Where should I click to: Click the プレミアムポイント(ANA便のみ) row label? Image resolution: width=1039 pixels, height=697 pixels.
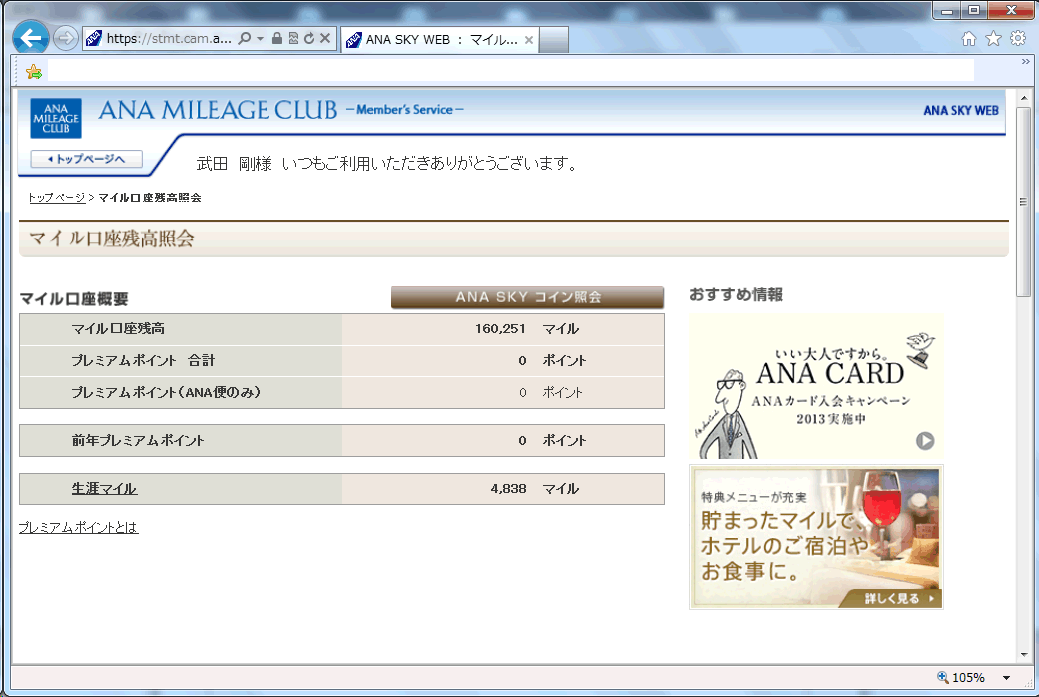pos(166,393)
